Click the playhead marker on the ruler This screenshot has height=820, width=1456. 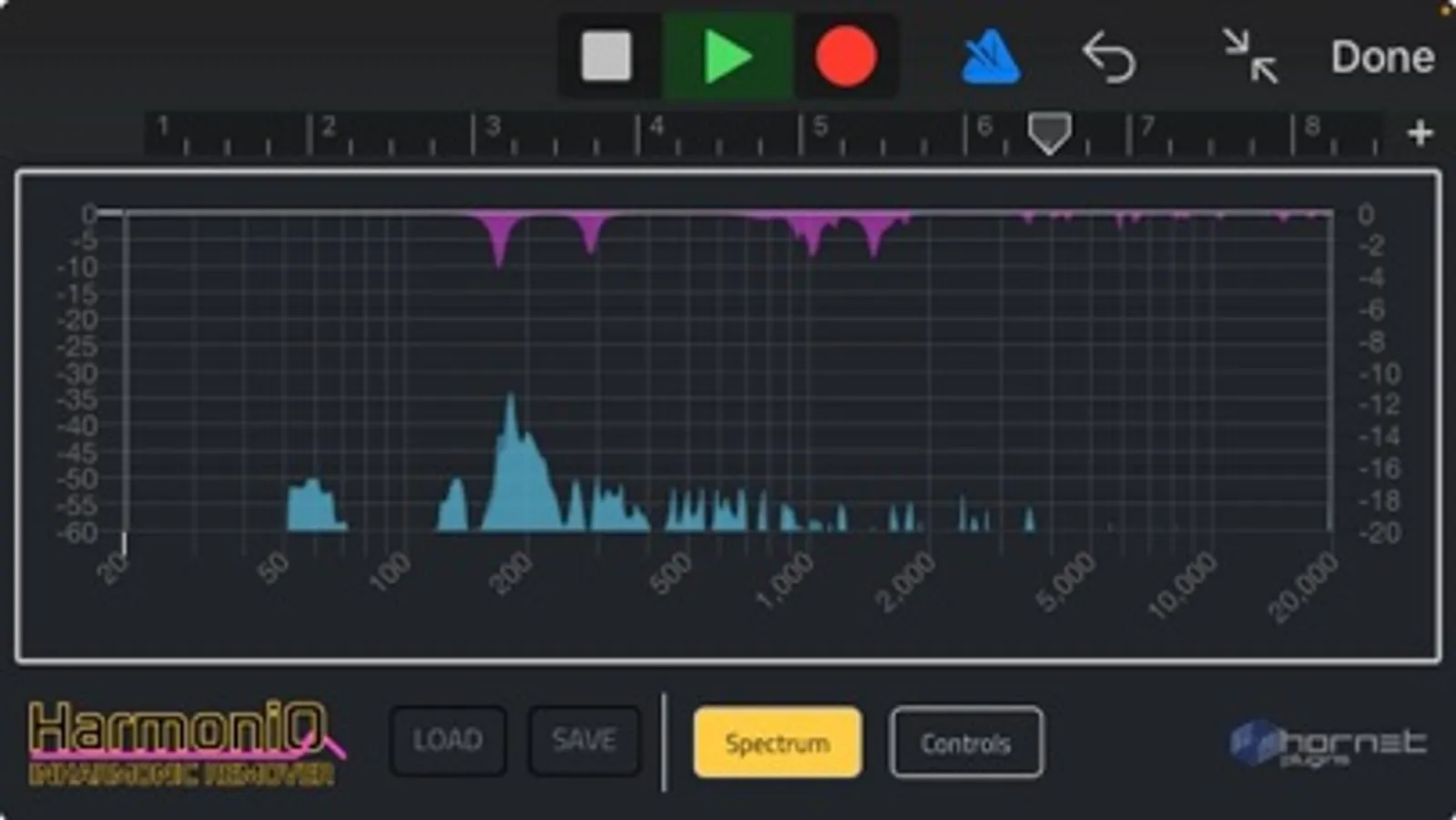coord(1049,134)
